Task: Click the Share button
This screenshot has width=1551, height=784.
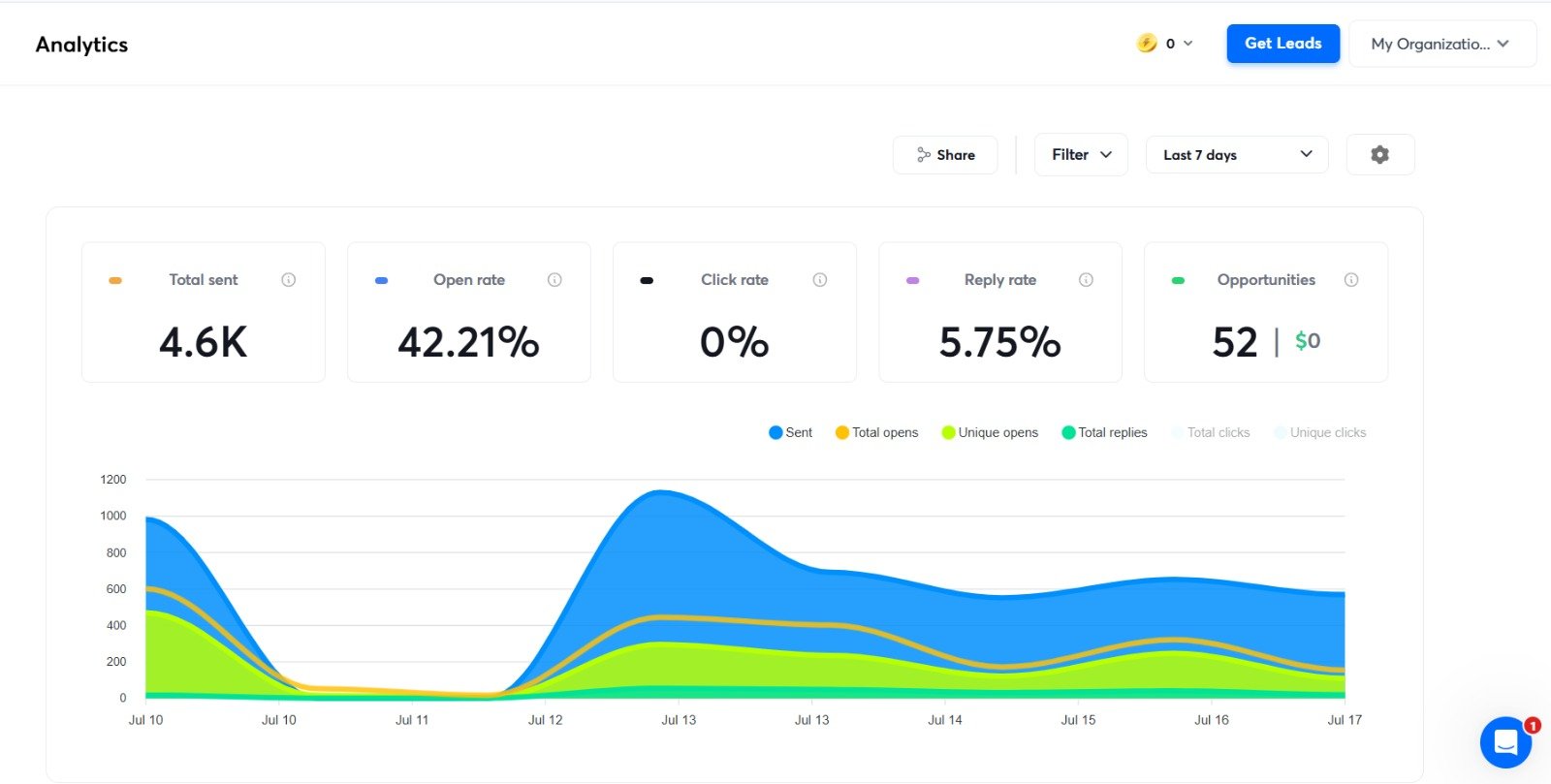Action: click(x=945, y=155)
